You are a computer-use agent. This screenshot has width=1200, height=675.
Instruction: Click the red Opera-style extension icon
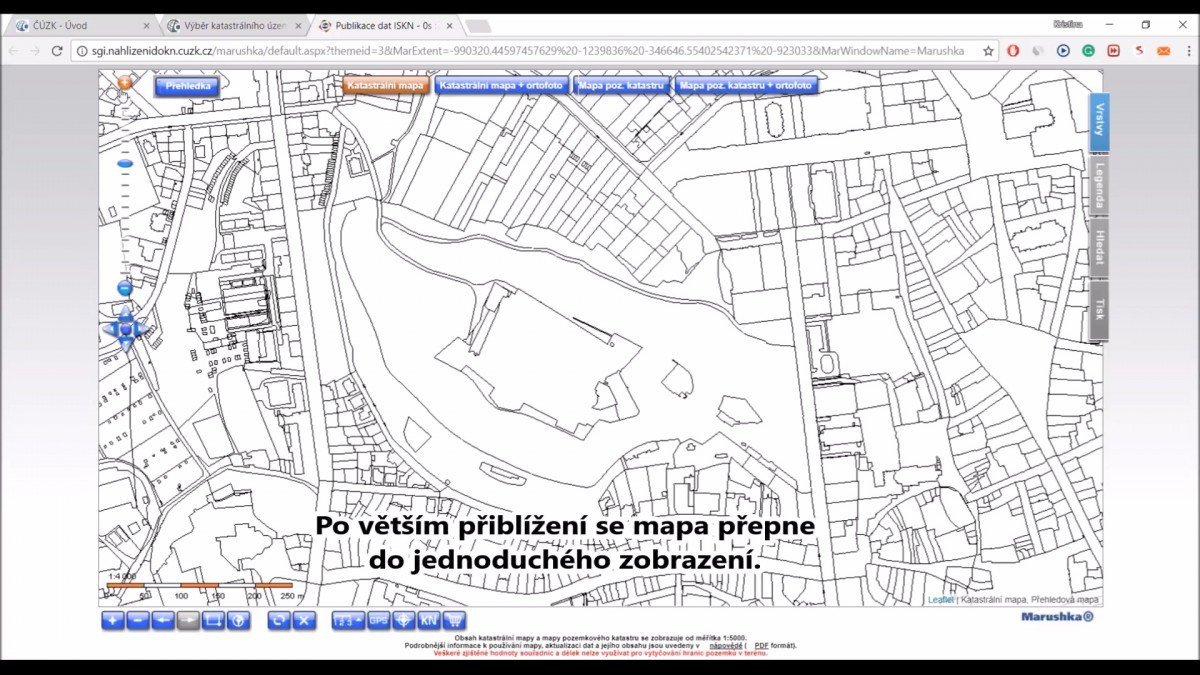(x=1013, y=50)
